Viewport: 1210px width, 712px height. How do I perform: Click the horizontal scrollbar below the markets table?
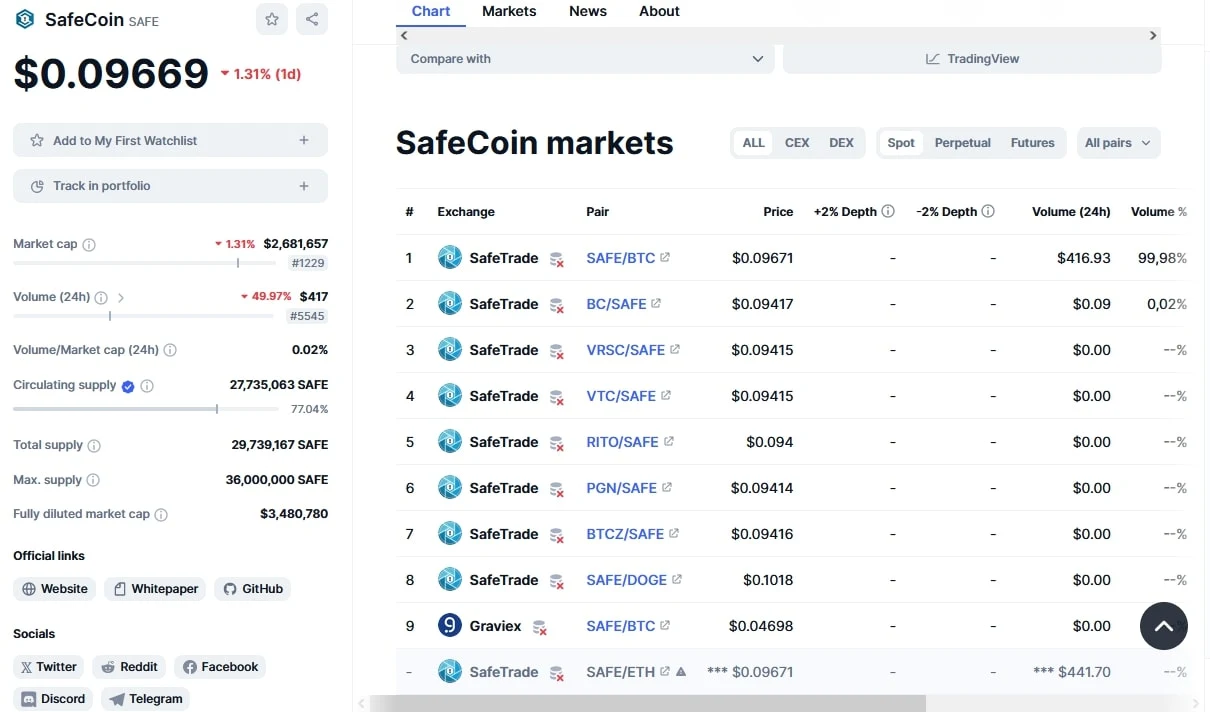(648, 704)
